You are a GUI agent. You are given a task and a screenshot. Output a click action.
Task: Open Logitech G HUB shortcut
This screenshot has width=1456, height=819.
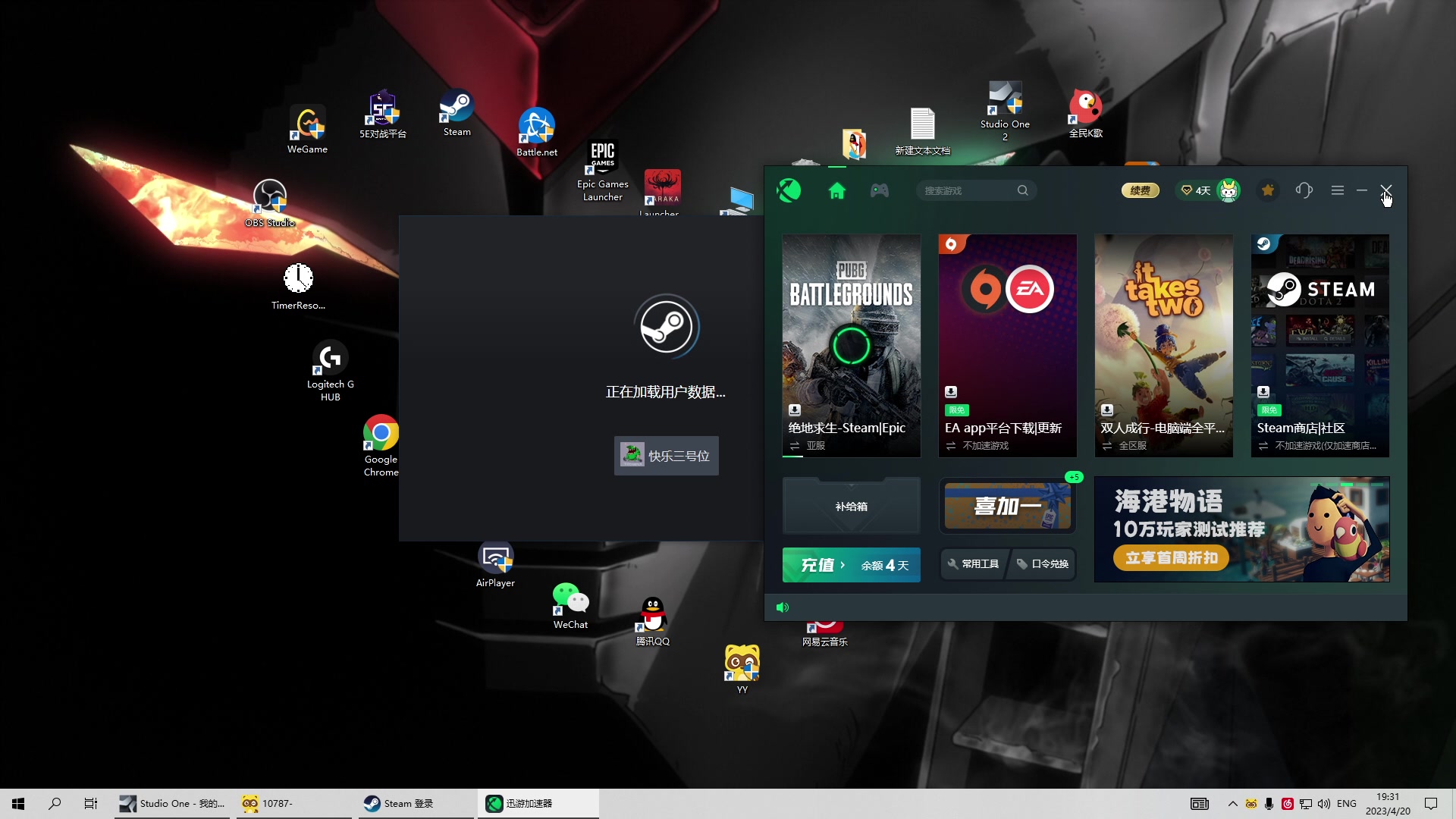pos(330,371)
